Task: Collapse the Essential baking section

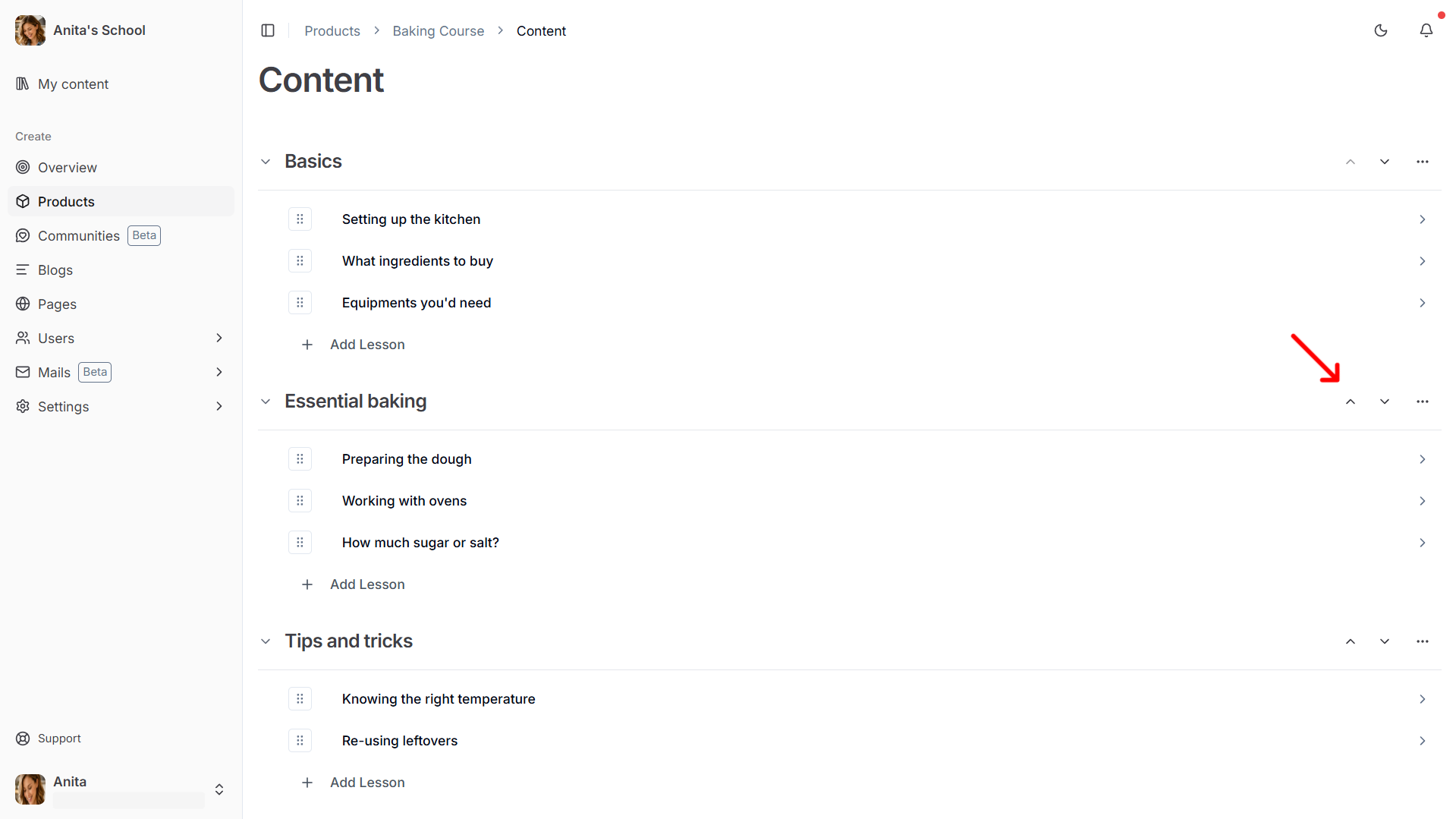Action: (x=266, y=402)
